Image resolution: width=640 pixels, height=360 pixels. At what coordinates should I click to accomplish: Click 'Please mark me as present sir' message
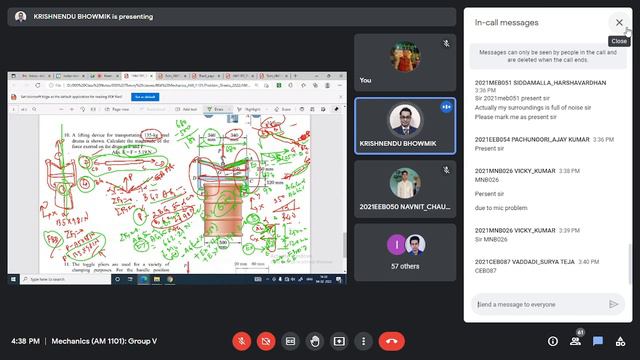(516, 117)
